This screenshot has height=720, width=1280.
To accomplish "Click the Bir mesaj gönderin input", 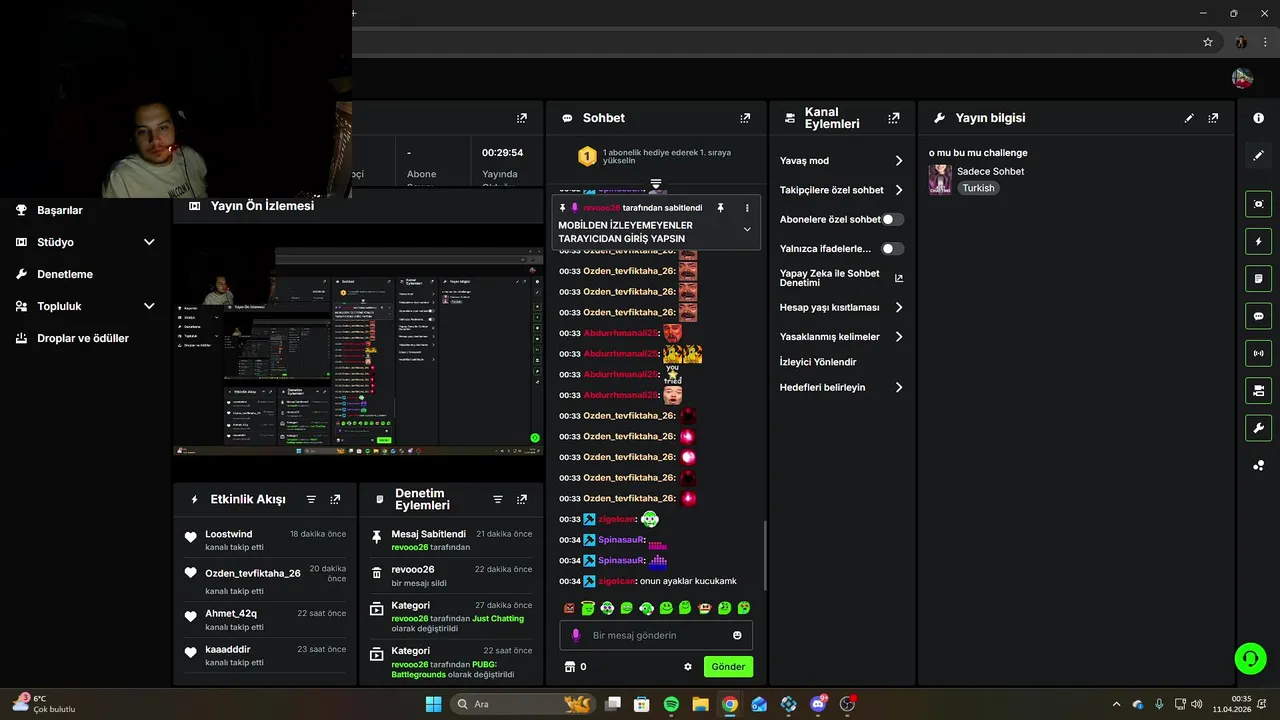I will pos(656,635).
